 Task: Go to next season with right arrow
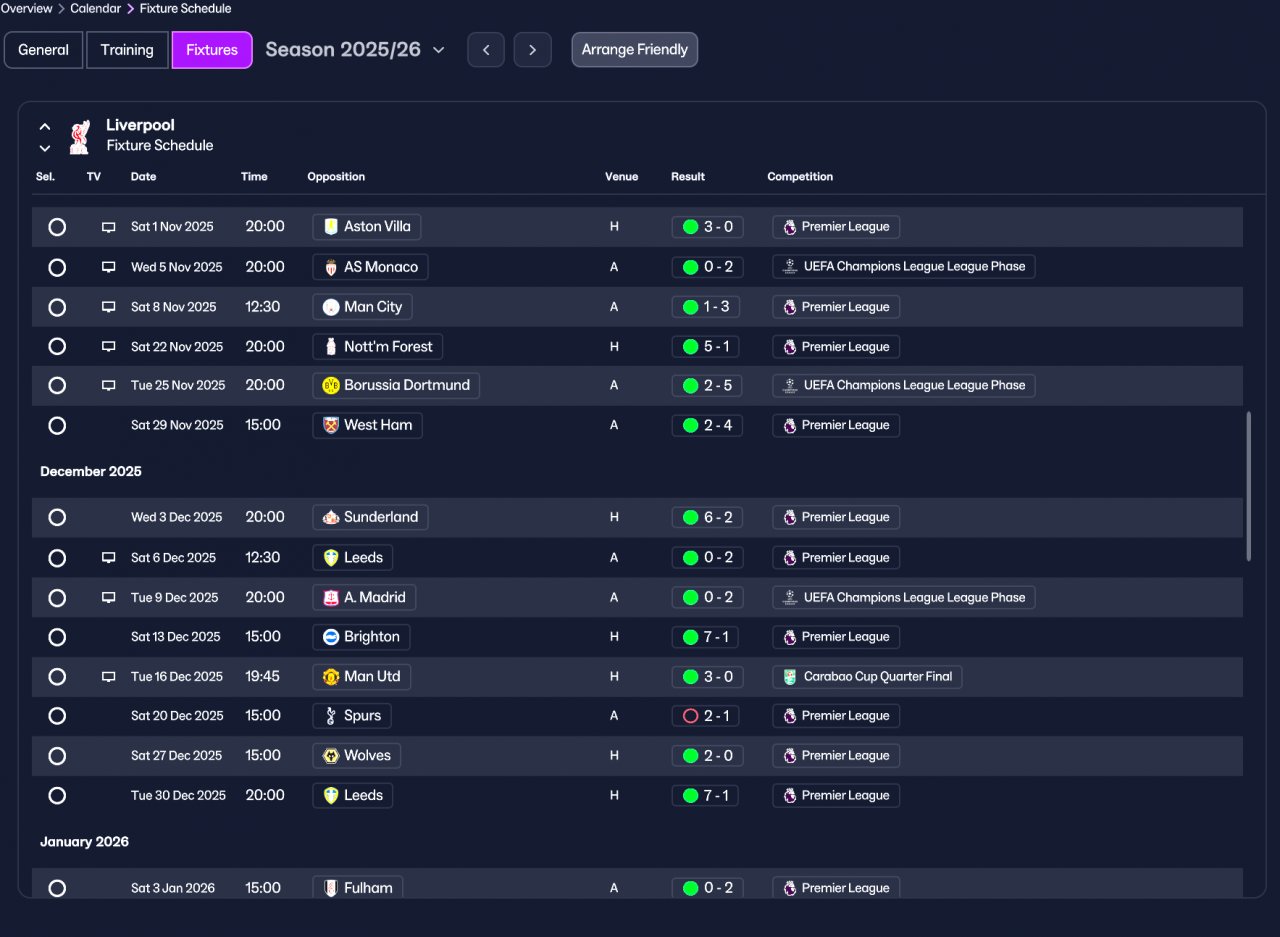(x=533, y=50)
